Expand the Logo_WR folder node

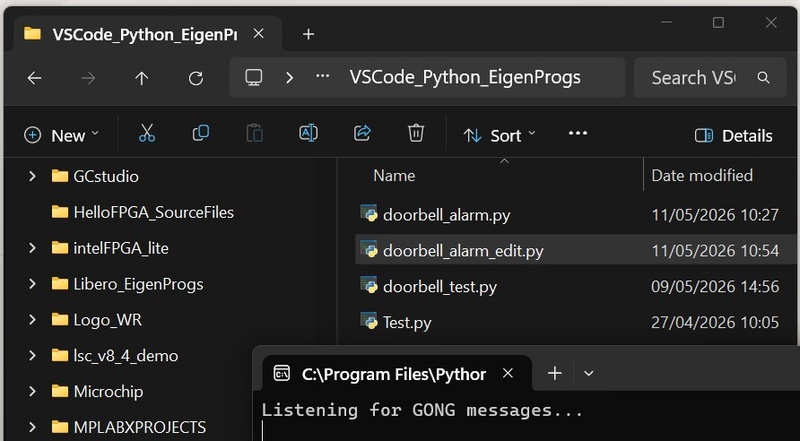(32, 320)
